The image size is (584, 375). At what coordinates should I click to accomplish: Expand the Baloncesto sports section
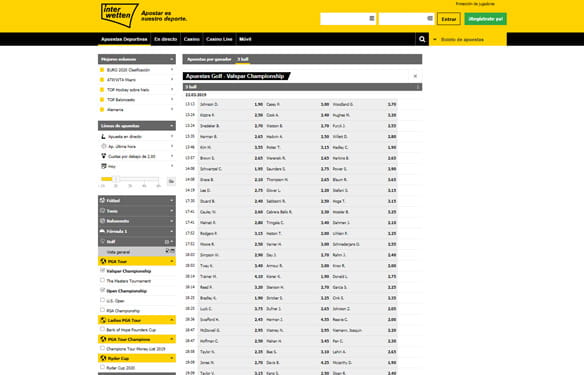[171, 221]
